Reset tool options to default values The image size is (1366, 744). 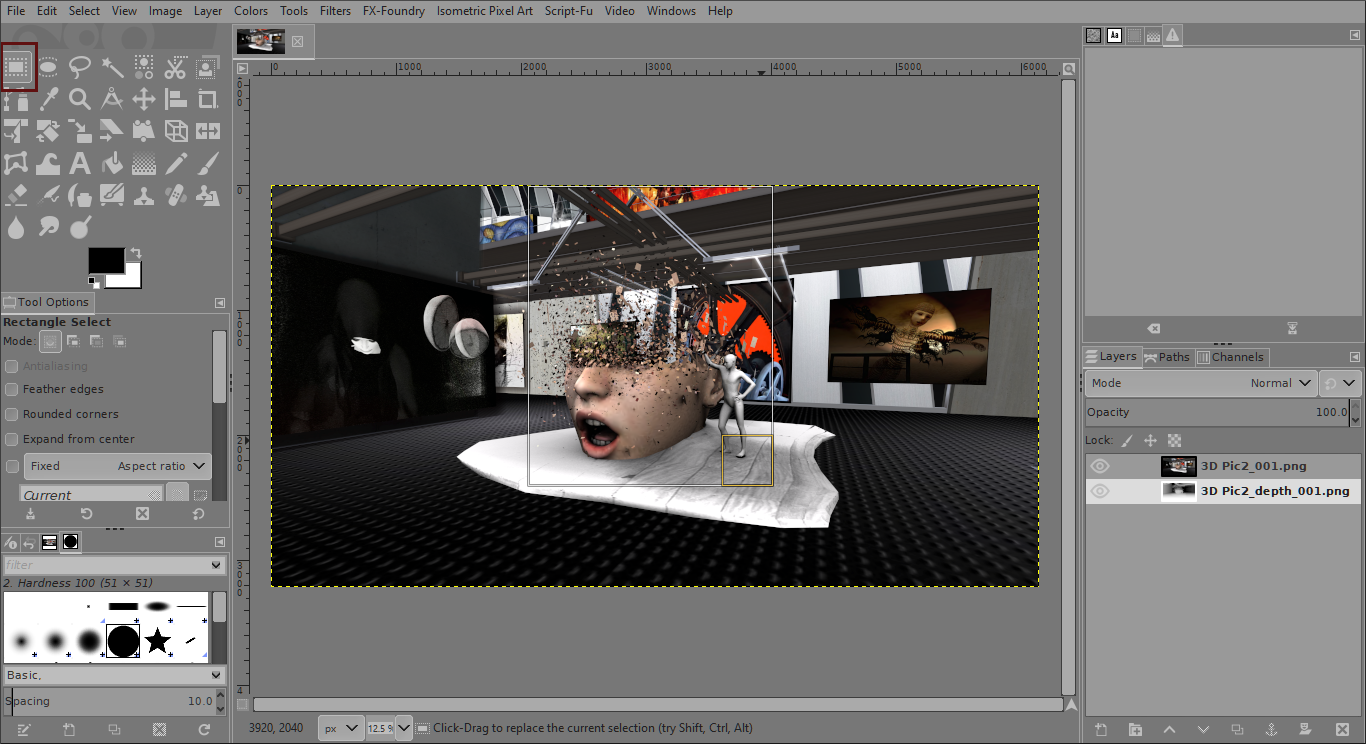198,514
